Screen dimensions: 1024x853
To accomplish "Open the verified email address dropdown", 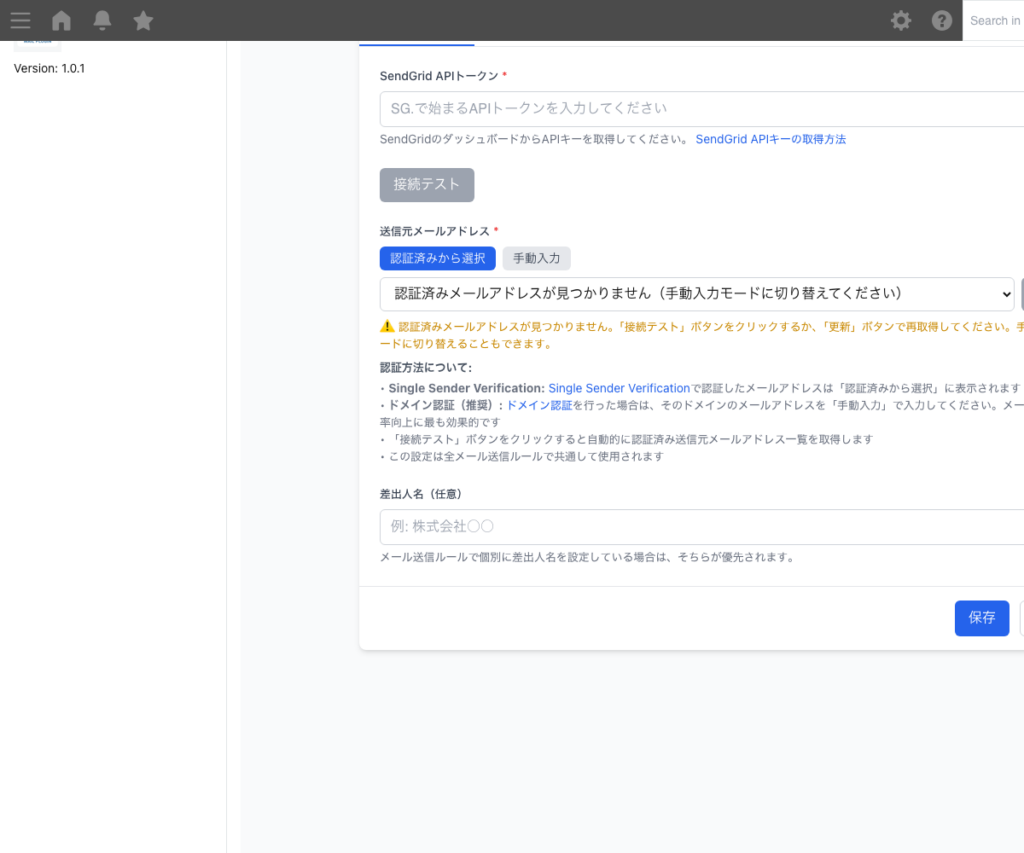I will [x=690, y=294].
